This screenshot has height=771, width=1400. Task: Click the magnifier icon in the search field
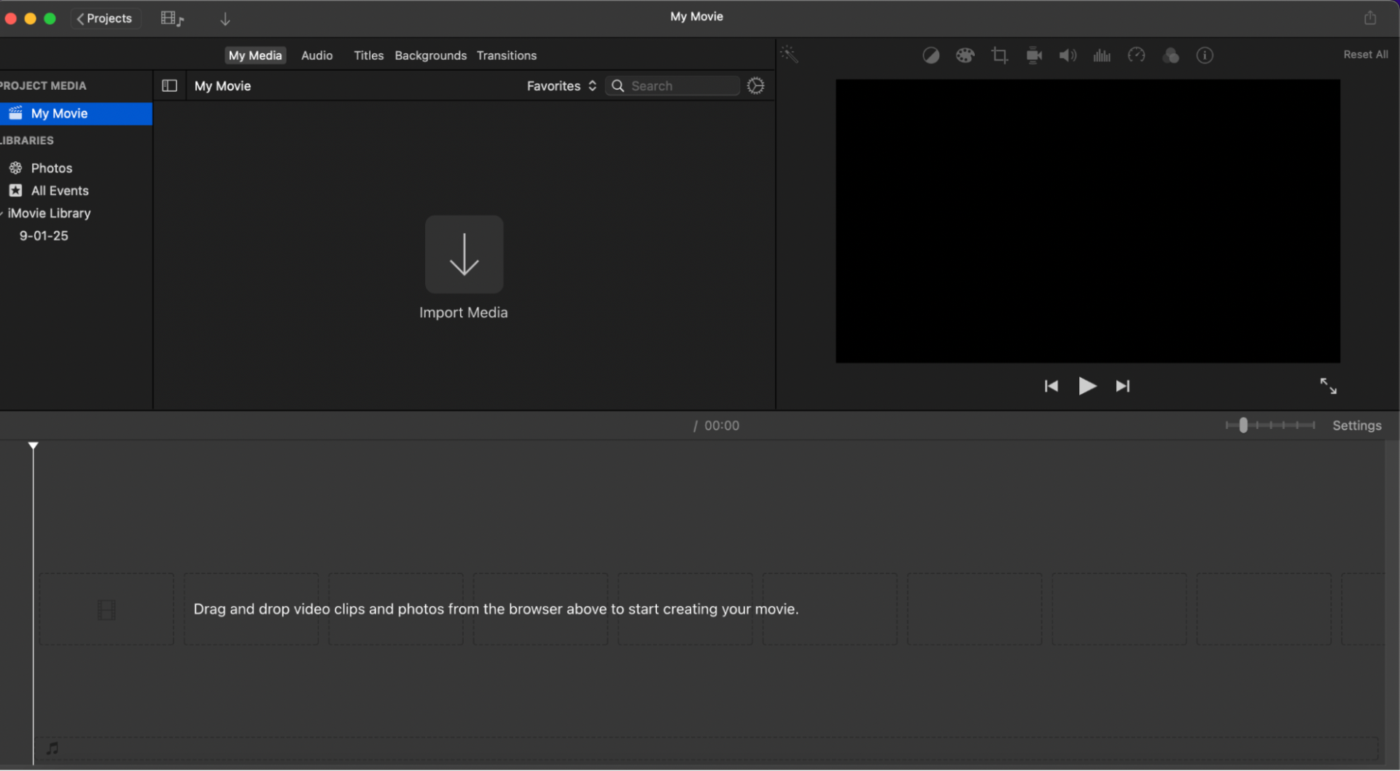tap(618, 86)
